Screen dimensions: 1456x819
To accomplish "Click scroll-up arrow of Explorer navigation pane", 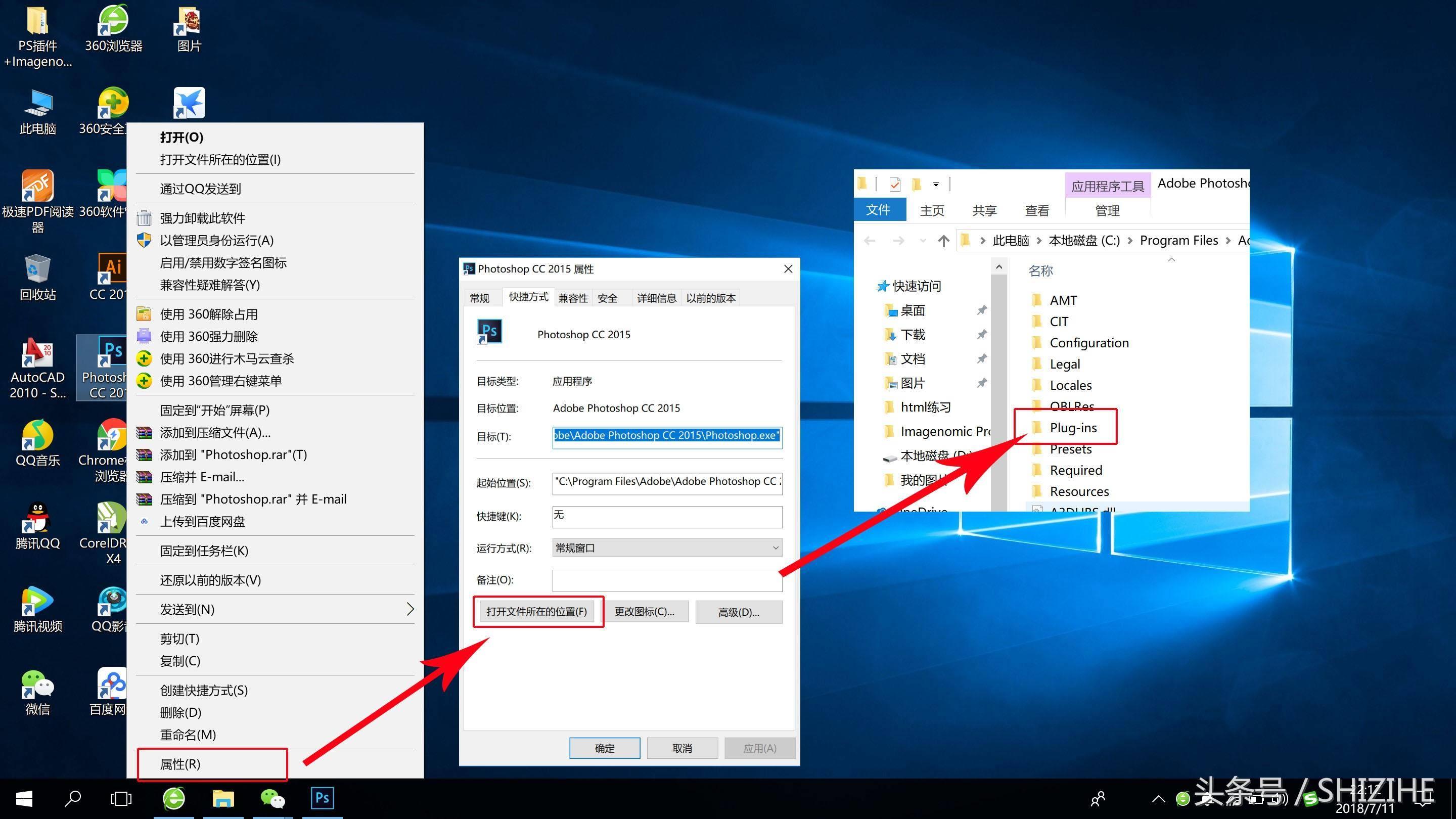I will [x=999, y=267].
